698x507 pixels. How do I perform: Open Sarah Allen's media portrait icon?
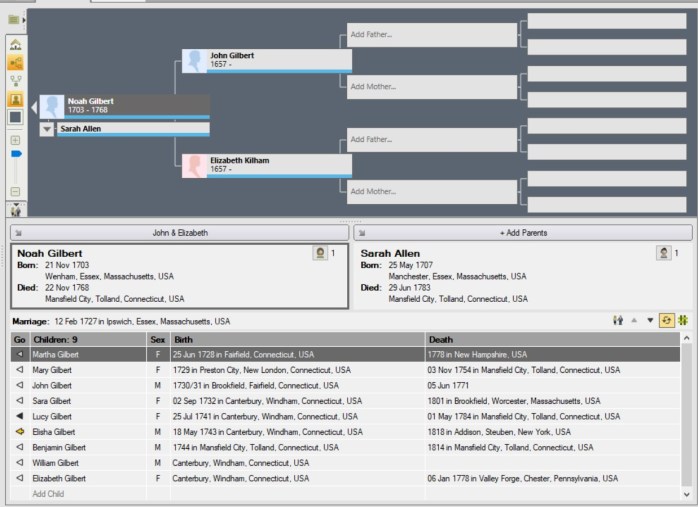pos(663,253)
